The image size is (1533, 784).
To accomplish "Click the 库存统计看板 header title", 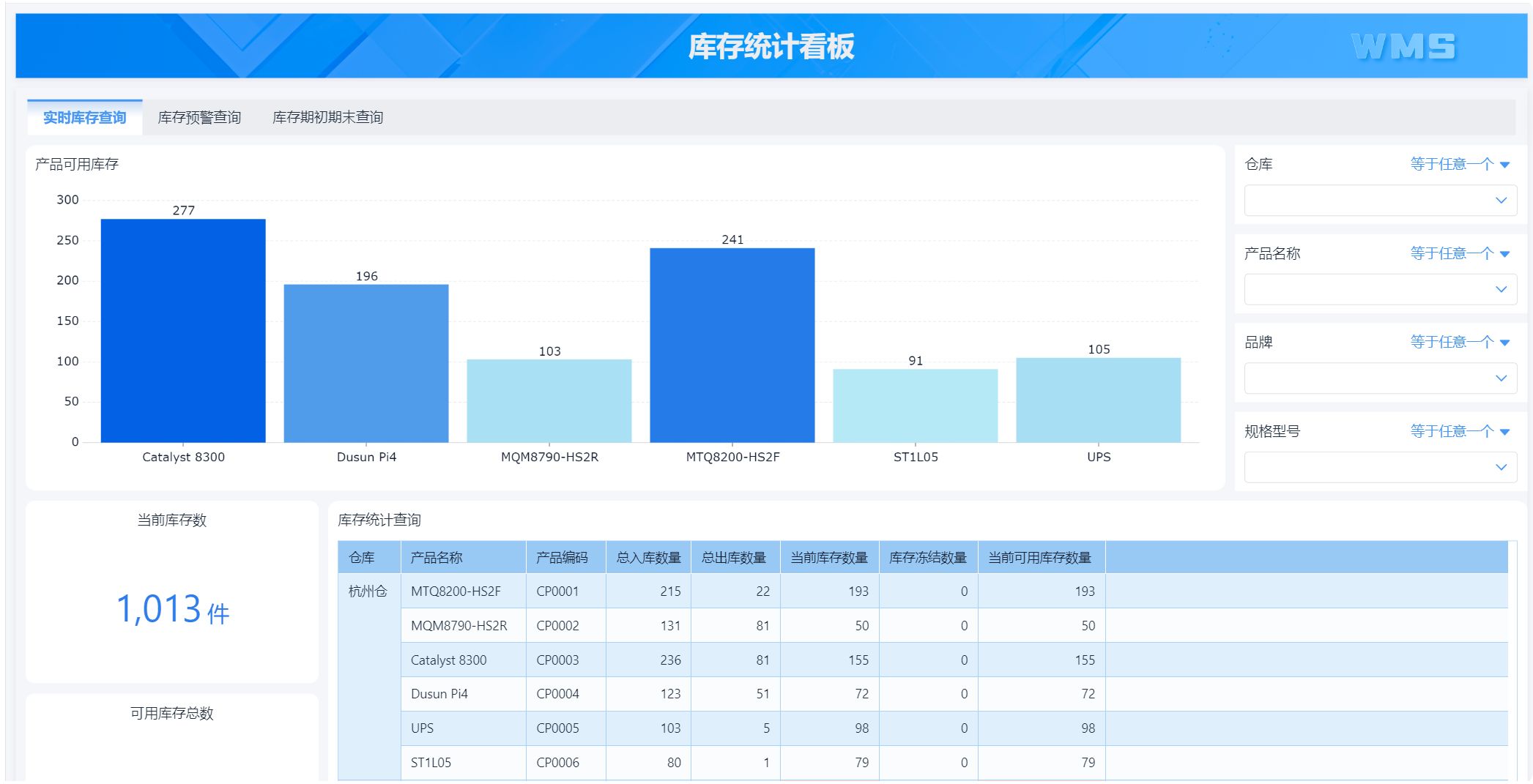I will [771, 46].
